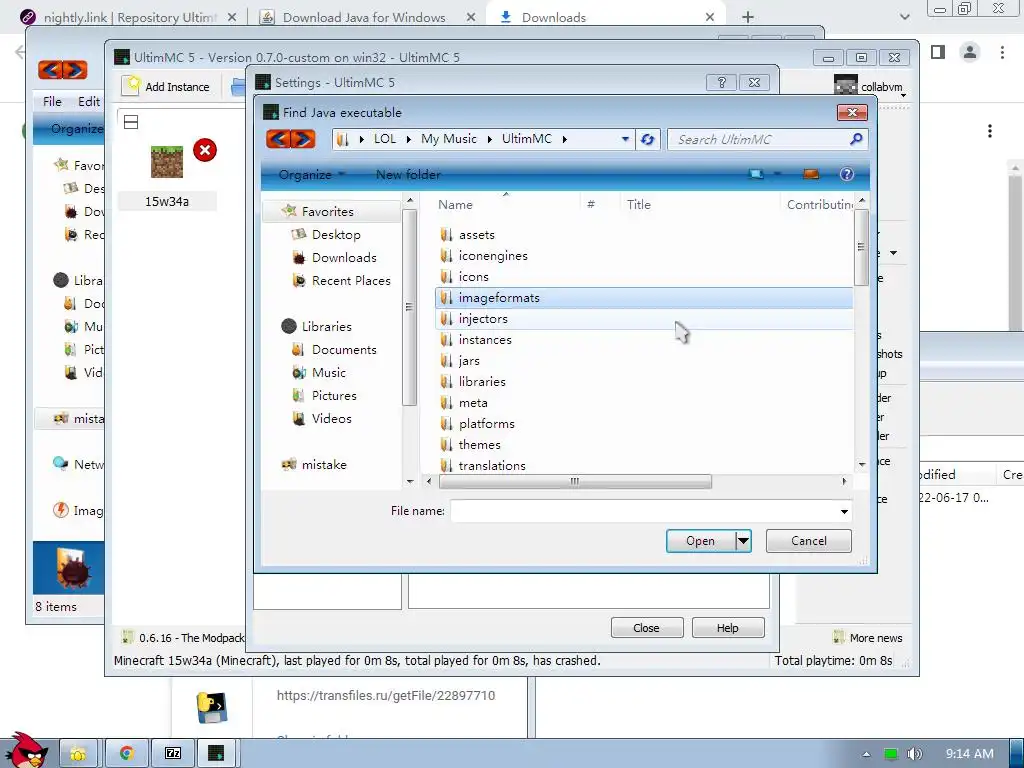This screenshot has height=768, width=1024.
Task: Open file dialog help question mark icon
Action: 846,174
